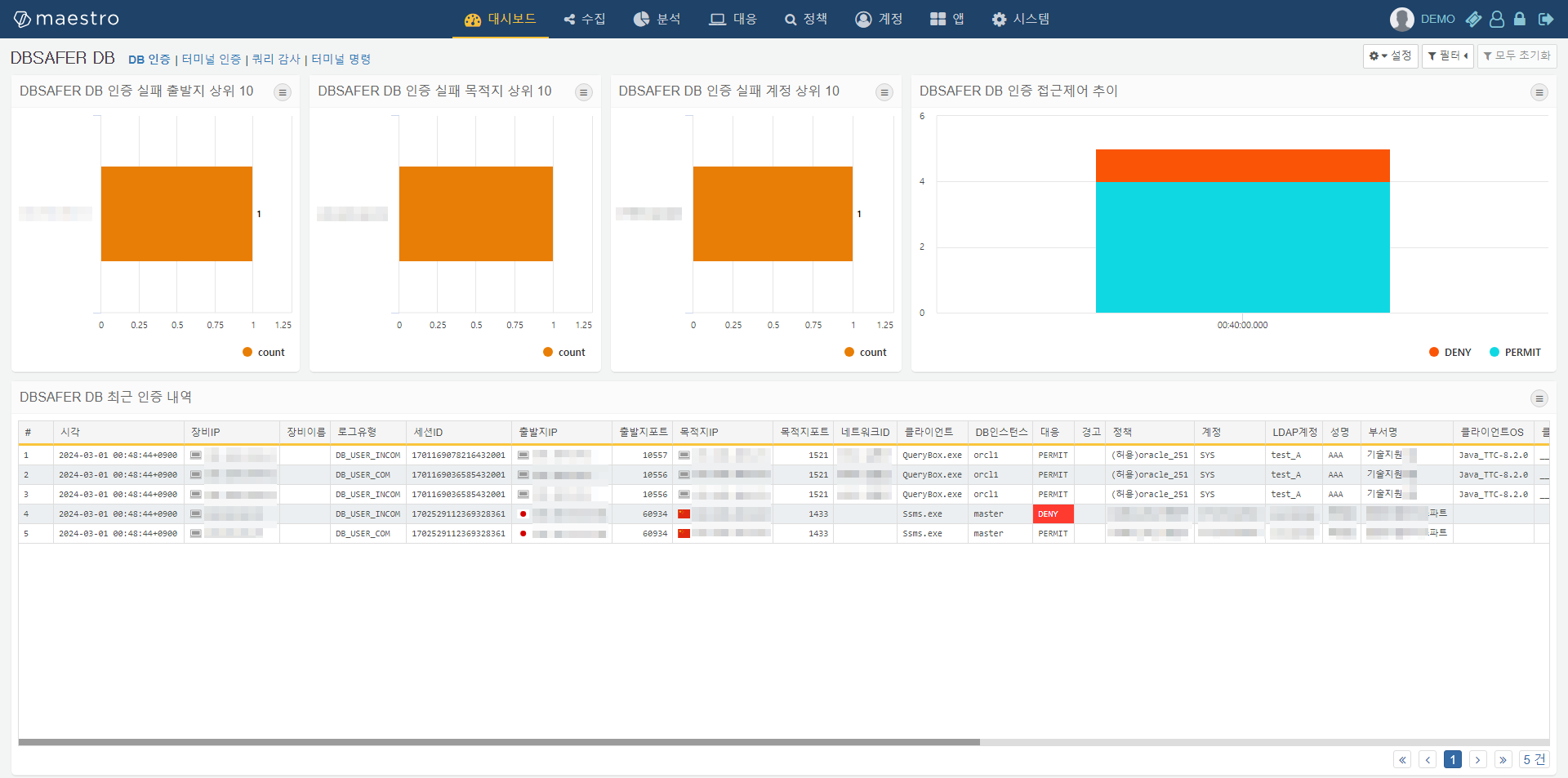Click the orange bar in 계정 chart
Image resolution: width=1568 pixels, height=778 pixels.
pos(773,214)
